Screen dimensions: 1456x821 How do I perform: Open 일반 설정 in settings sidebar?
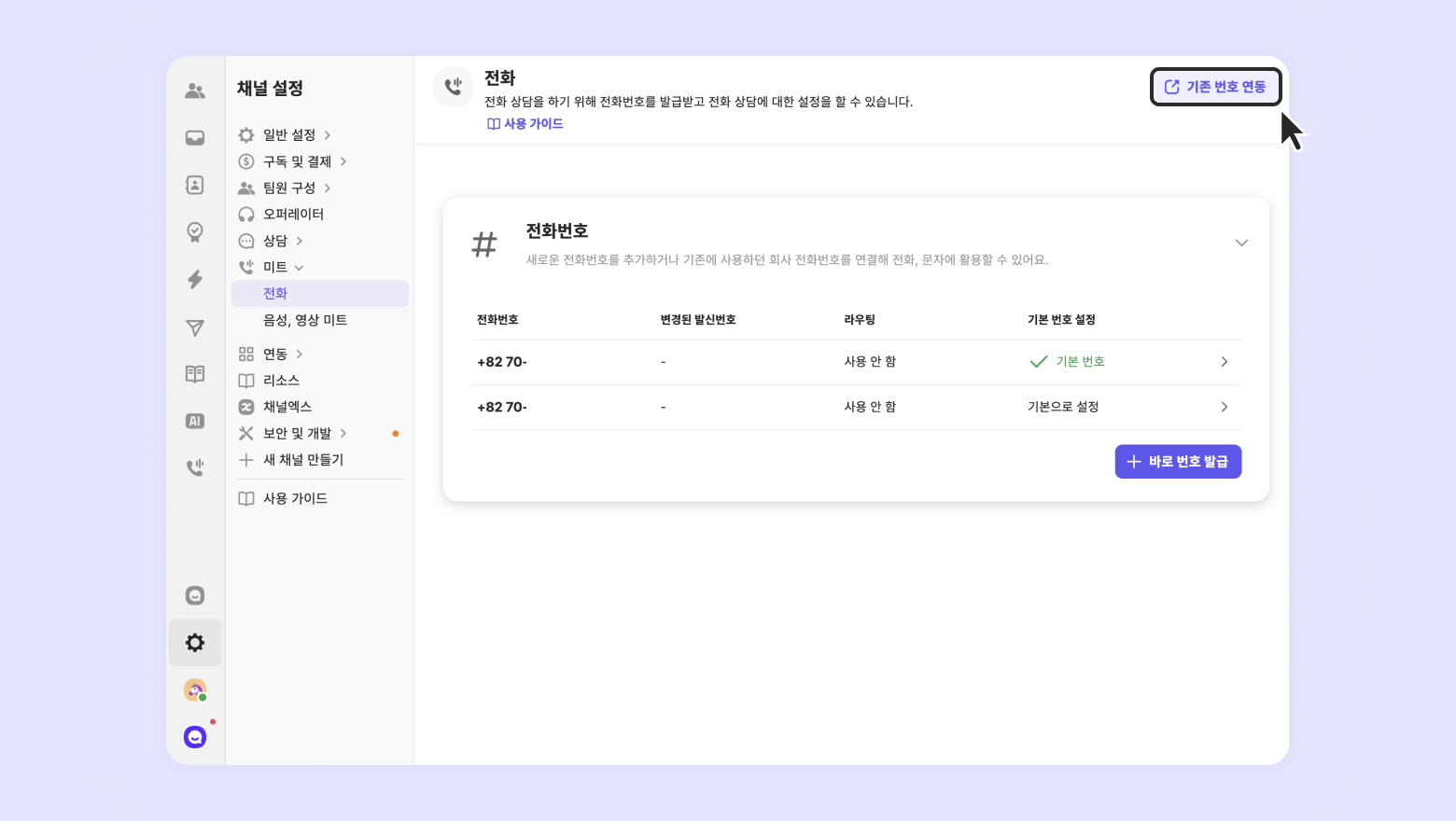[x=289, y=135]
